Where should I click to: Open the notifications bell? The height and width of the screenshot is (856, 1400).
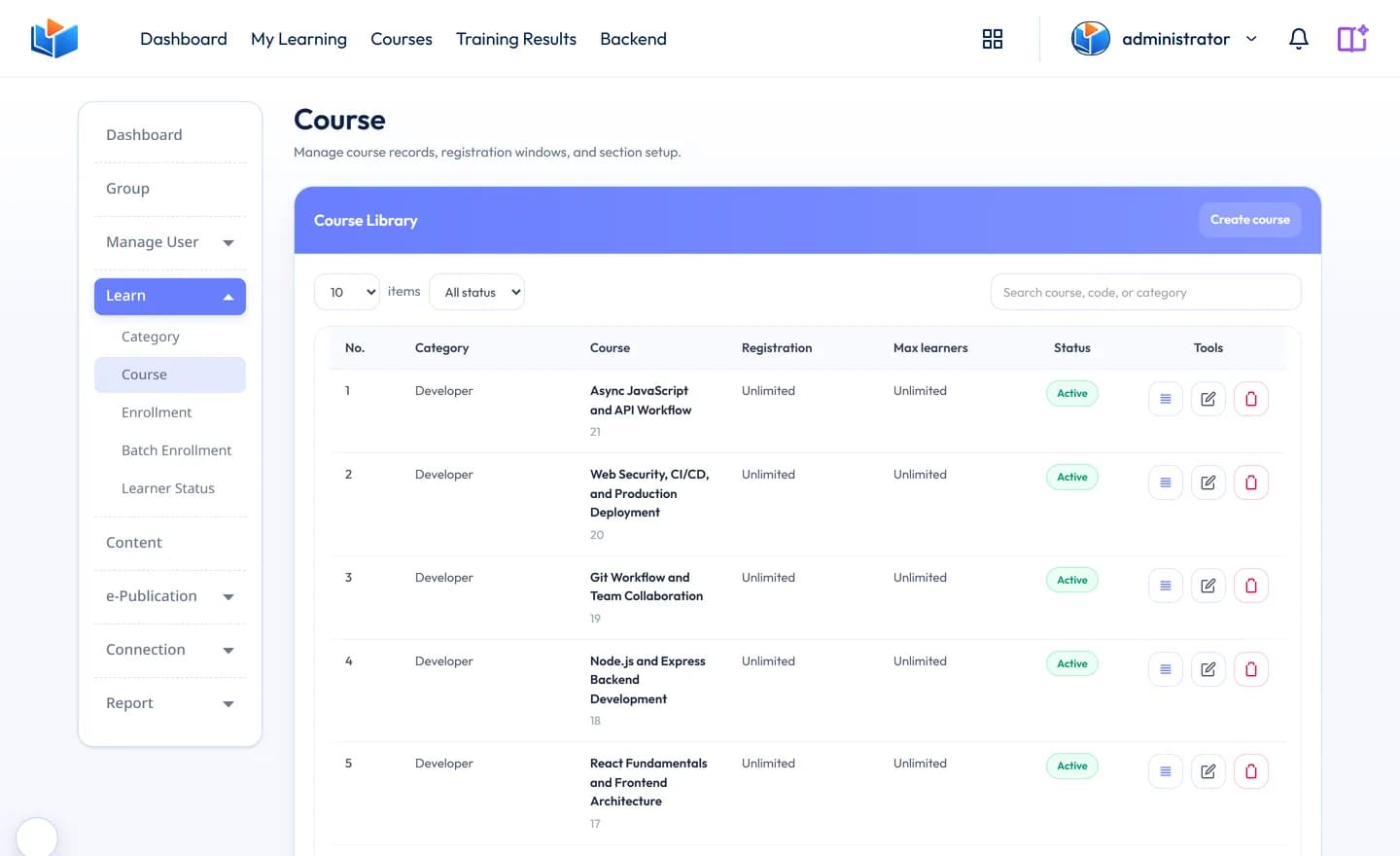point(1298,39)
